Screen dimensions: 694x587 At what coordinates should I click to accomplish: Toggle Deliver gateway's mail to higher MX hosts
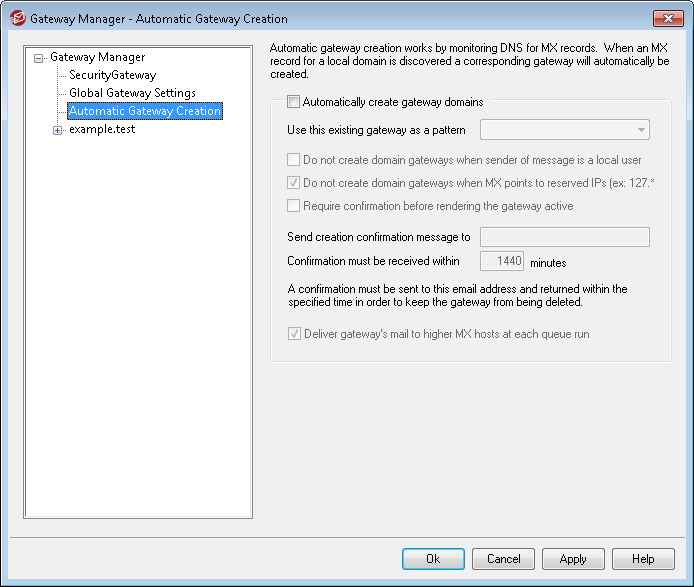tap(293, 334)
